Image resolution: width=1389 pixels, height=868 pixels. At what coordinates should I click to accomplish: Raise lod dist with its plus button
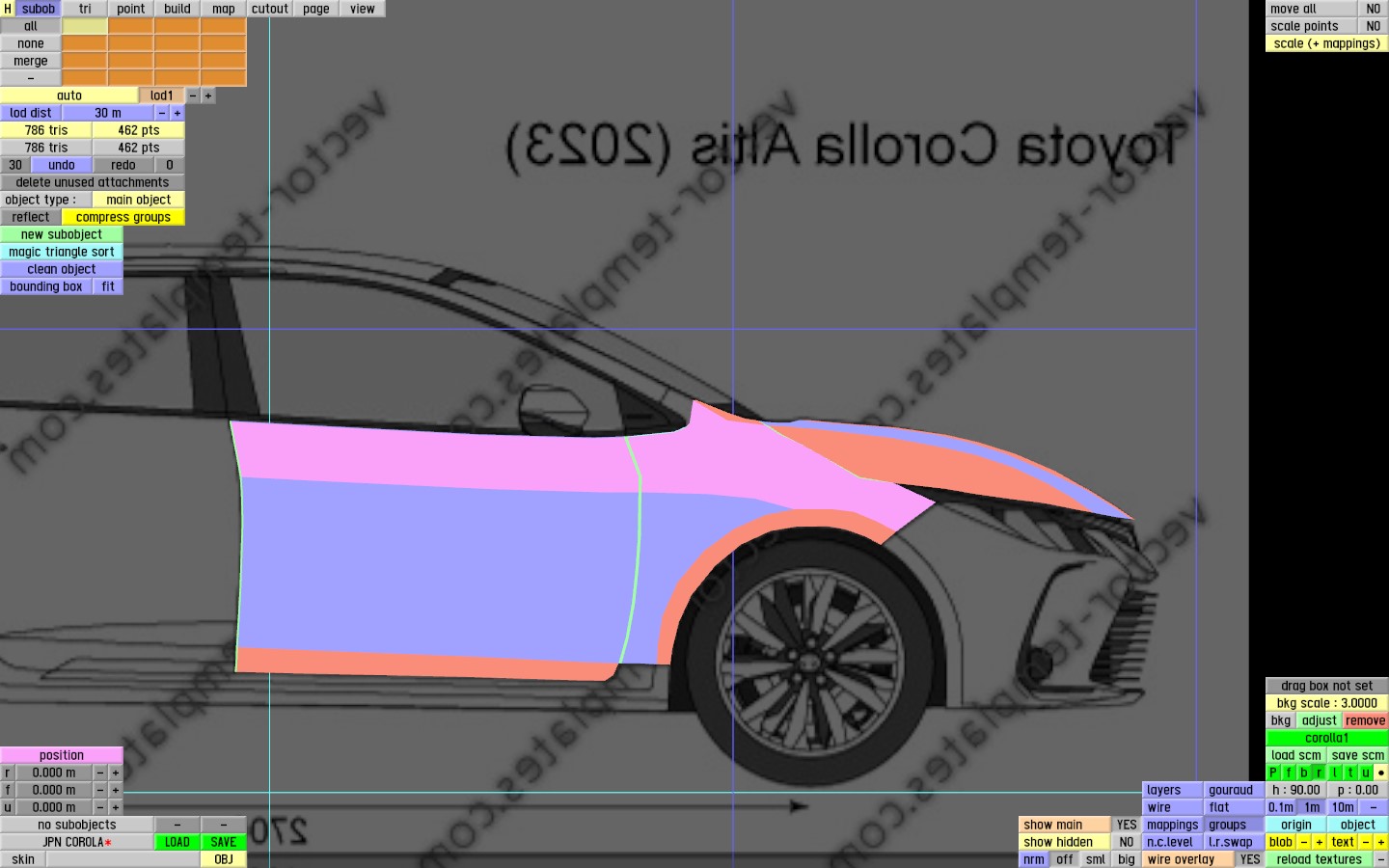pos(177,113)
